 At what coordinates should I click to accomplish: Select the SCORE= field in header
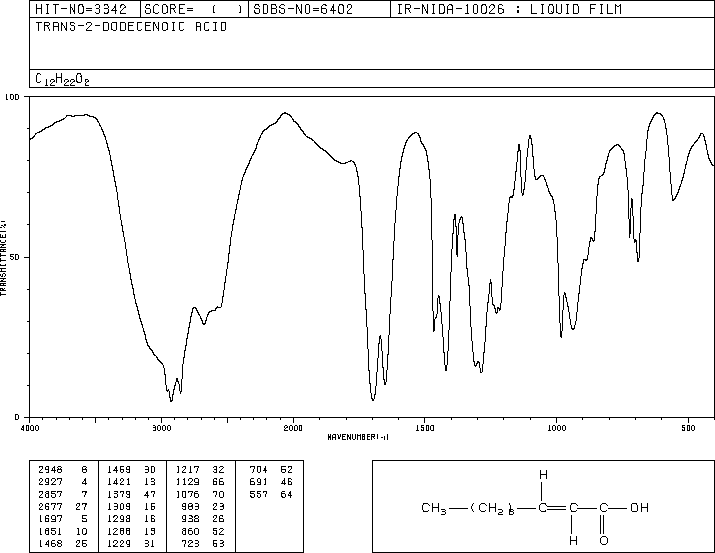coord(194,10)
